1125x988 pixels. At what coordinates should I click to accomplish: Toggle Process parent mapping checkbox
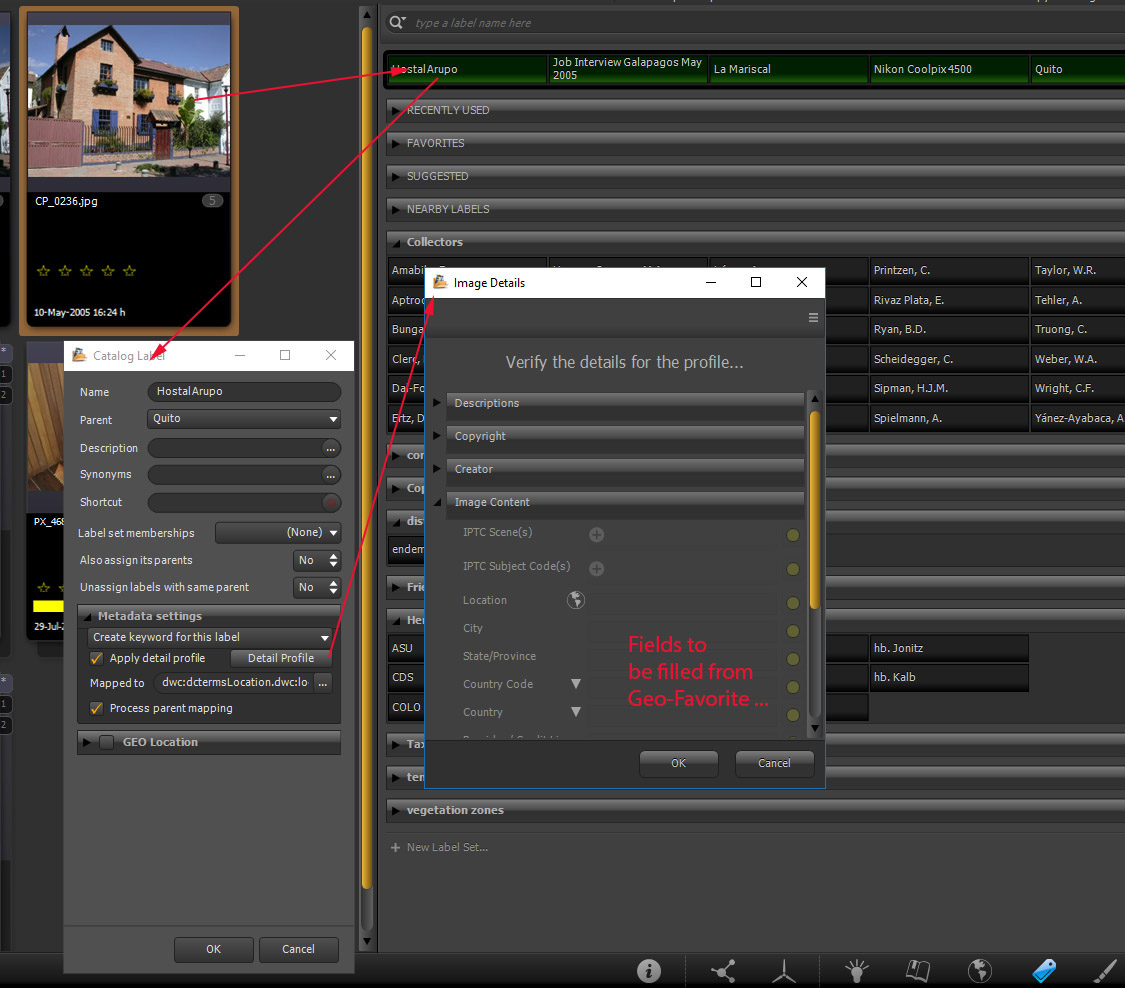point(95,708)
